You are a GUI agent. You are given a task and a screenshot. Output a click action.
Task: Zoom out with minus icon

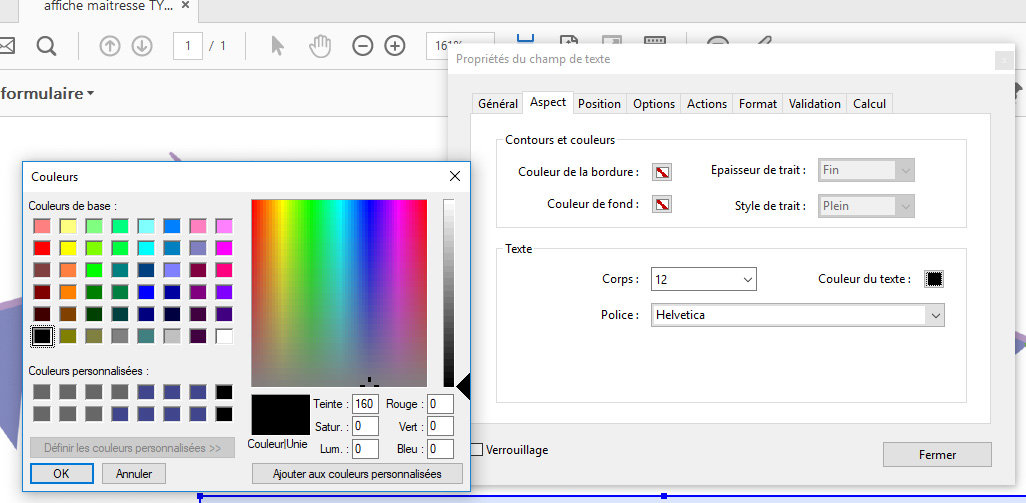(x=363, y=46)
